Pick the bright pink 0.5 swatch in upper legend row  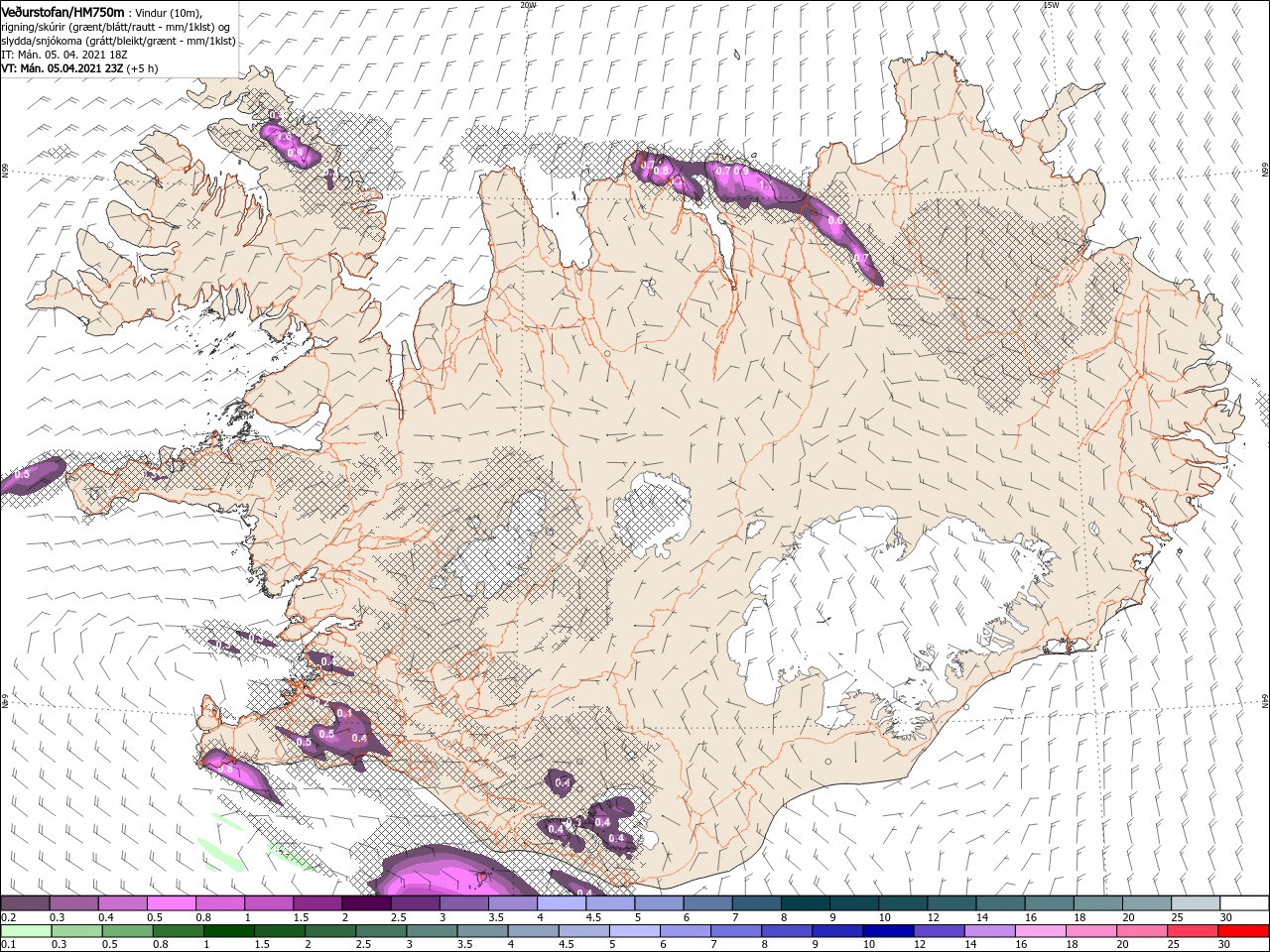pyautogui.click(x=171, y=903)
